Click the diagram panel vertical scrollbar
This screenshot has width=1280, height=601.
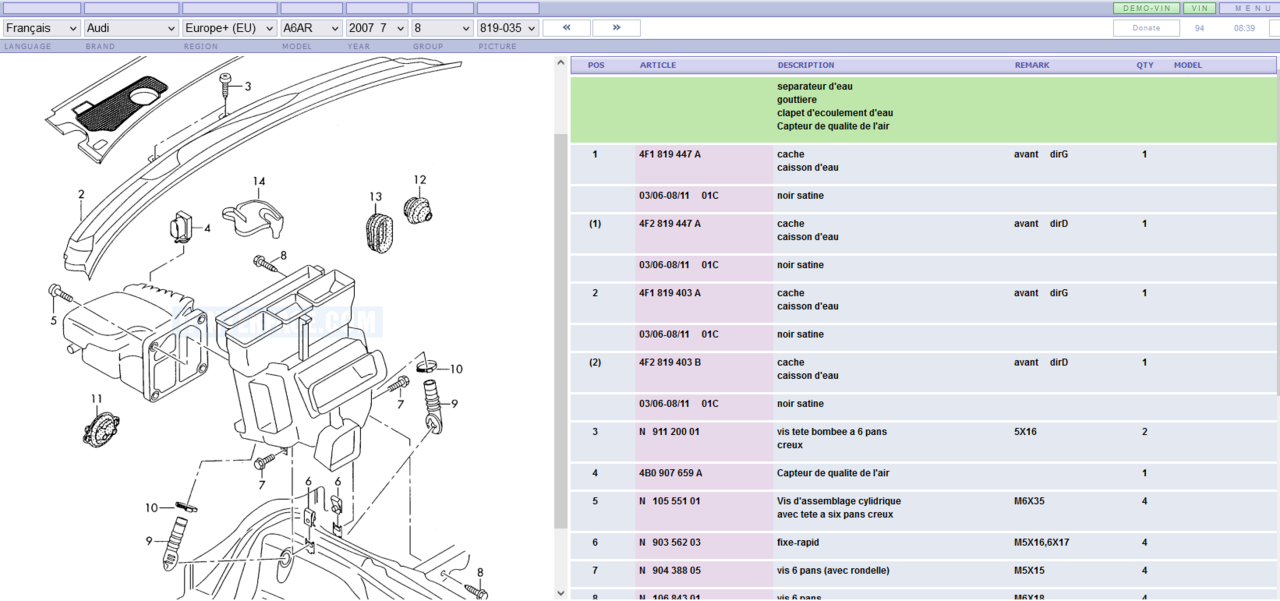point(561,330)
